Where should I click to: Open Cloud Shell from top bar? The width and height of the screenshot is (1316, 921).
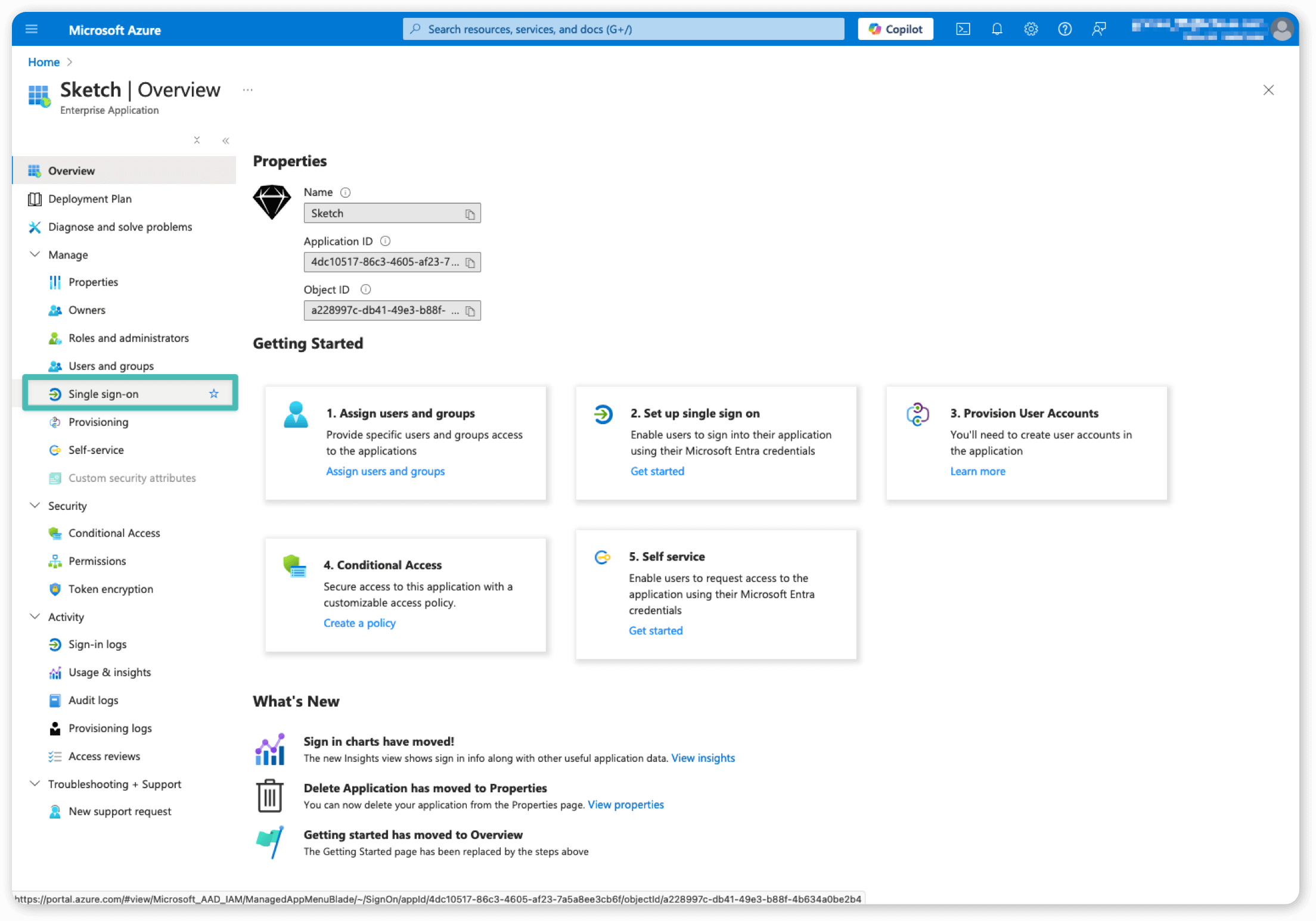[963, 29]
